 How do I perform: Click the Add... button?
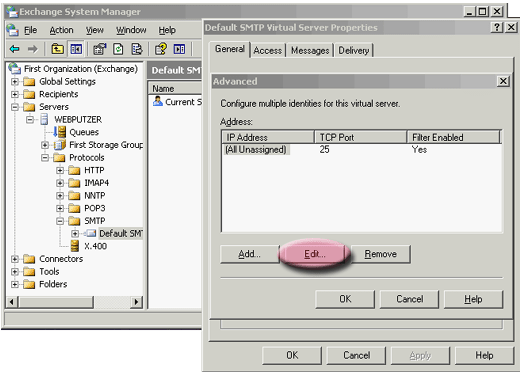[x=249, y=254]
